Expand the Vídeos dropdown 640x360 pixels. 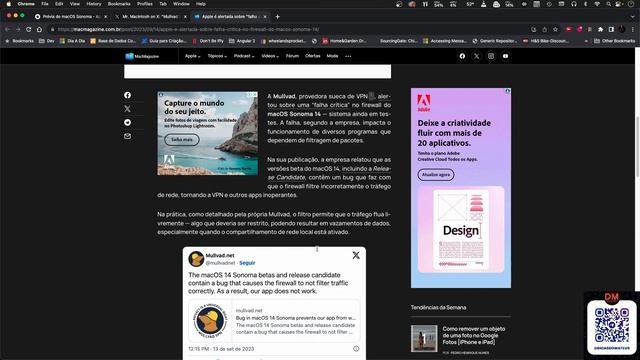pyautogui.click(x=270, y=56)
